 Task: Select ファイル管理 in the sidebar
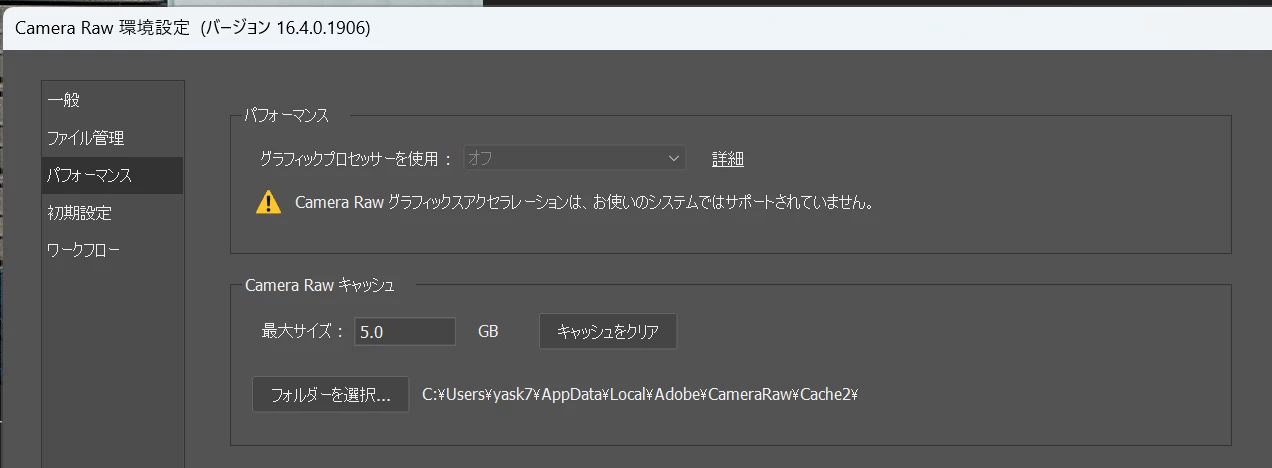[112, 138]
